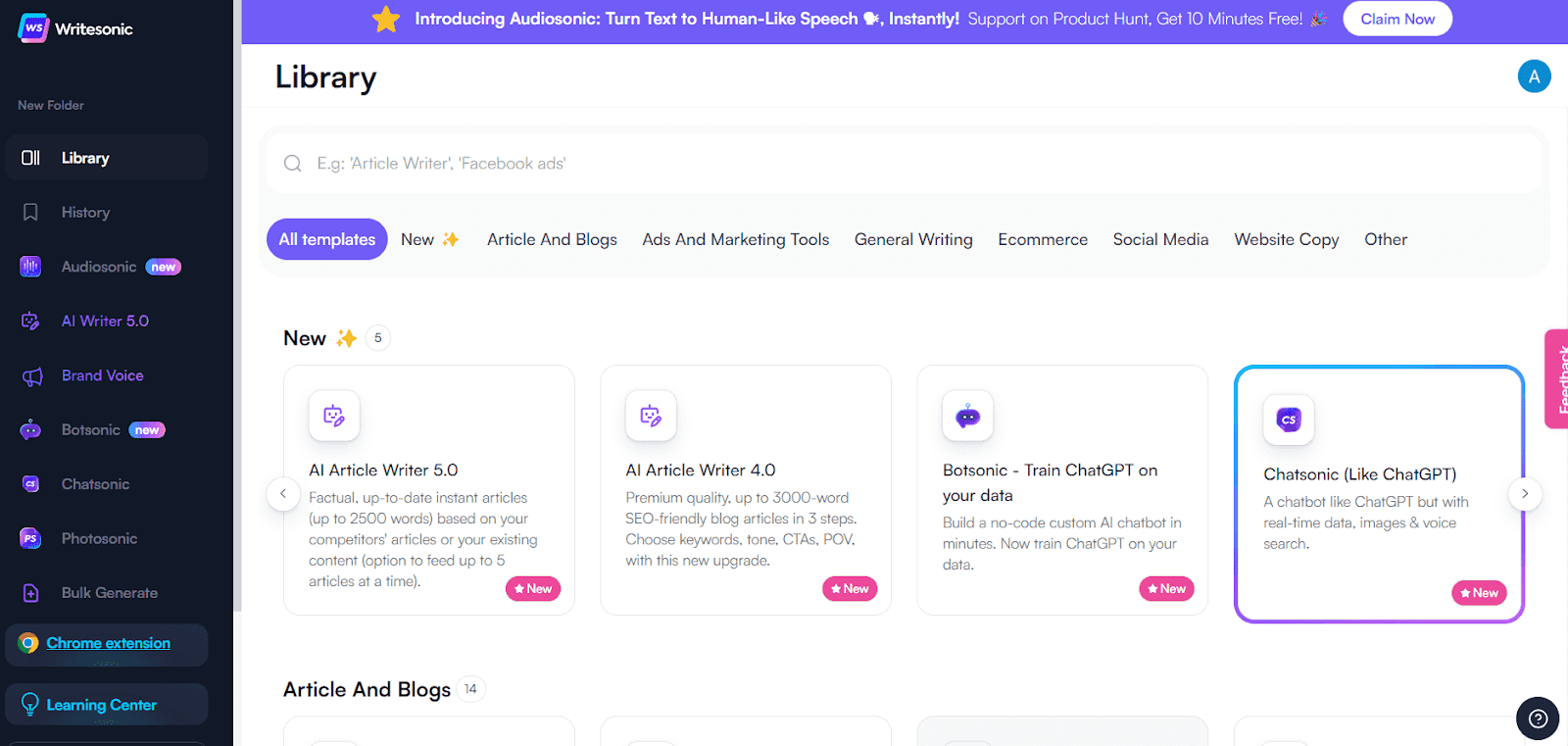Open the user avatar account menu
Viewport: 1568px width, 746px height.
click(1534, 76)
